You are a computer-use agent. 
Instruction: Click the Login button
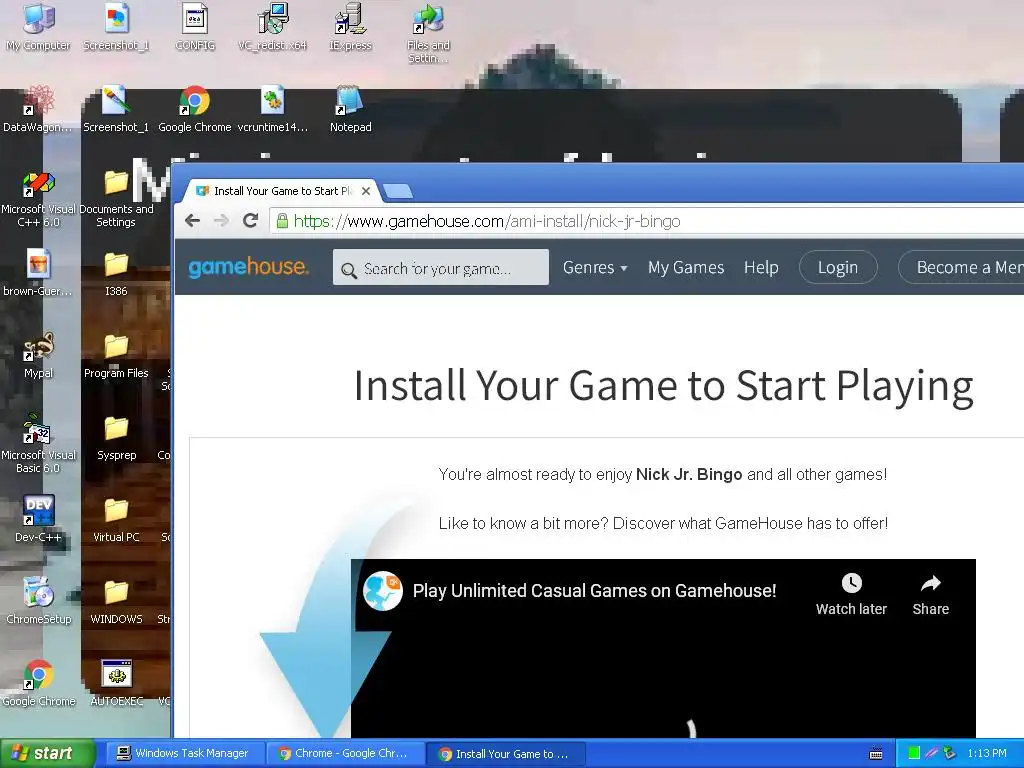pos(838,267)
